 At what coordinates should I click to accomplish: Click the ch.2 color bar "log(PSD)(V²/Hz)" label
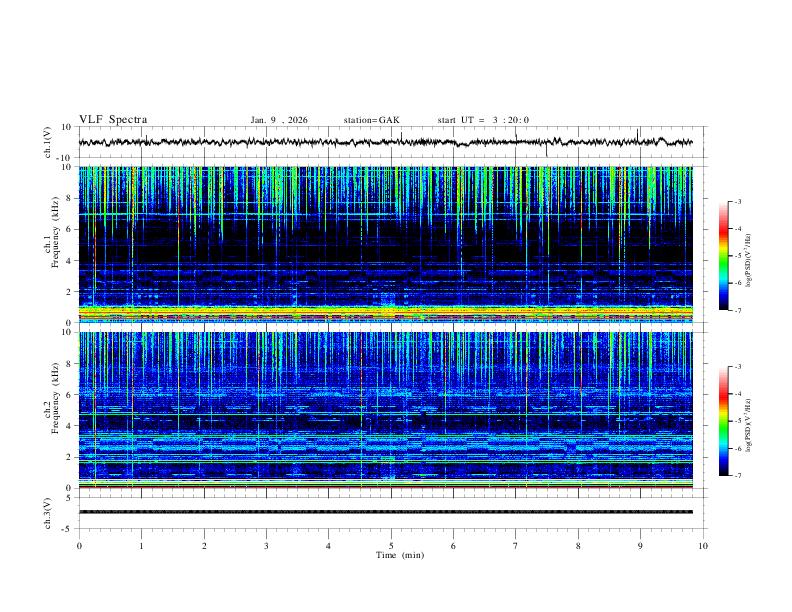coord(749,426)
